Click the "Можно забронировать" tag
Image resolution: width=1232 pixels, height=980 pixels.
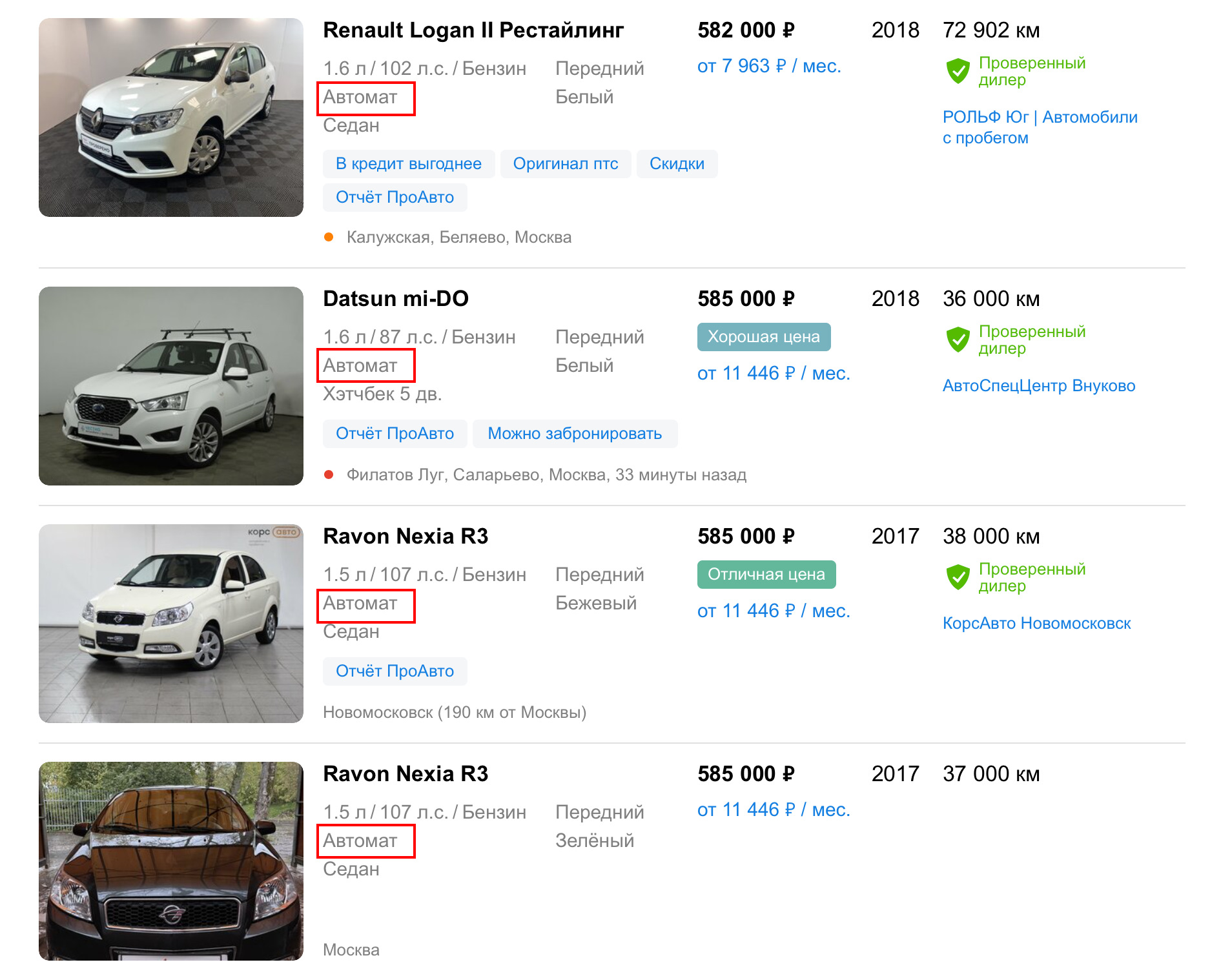[574, 434]
